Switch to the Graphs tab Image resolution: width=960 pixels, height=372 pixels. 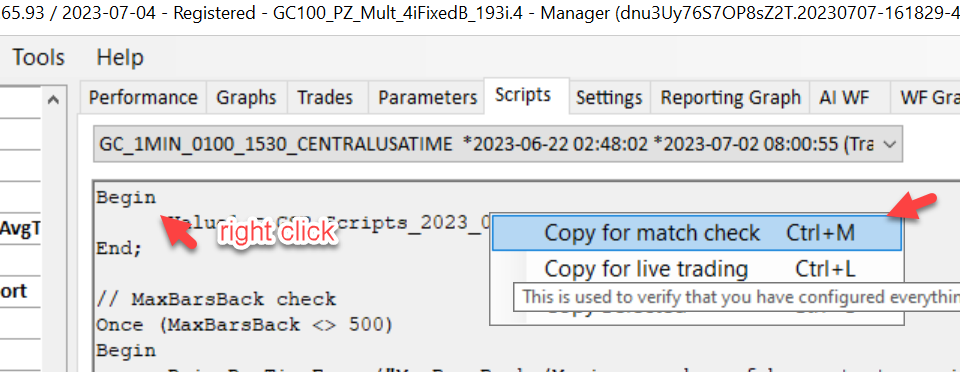tap(246, 97)
